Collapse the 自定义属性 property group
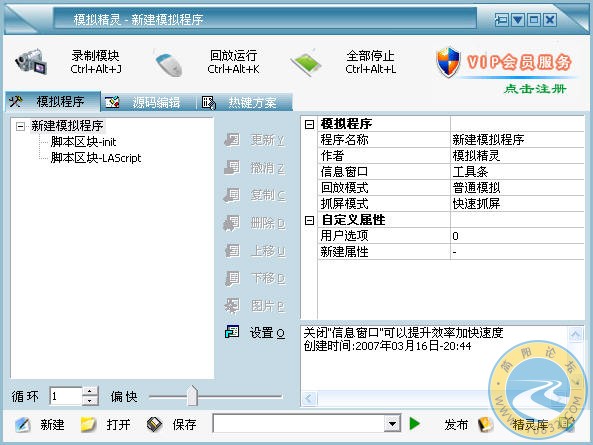The image size is (593, 445). pos(309,220)
